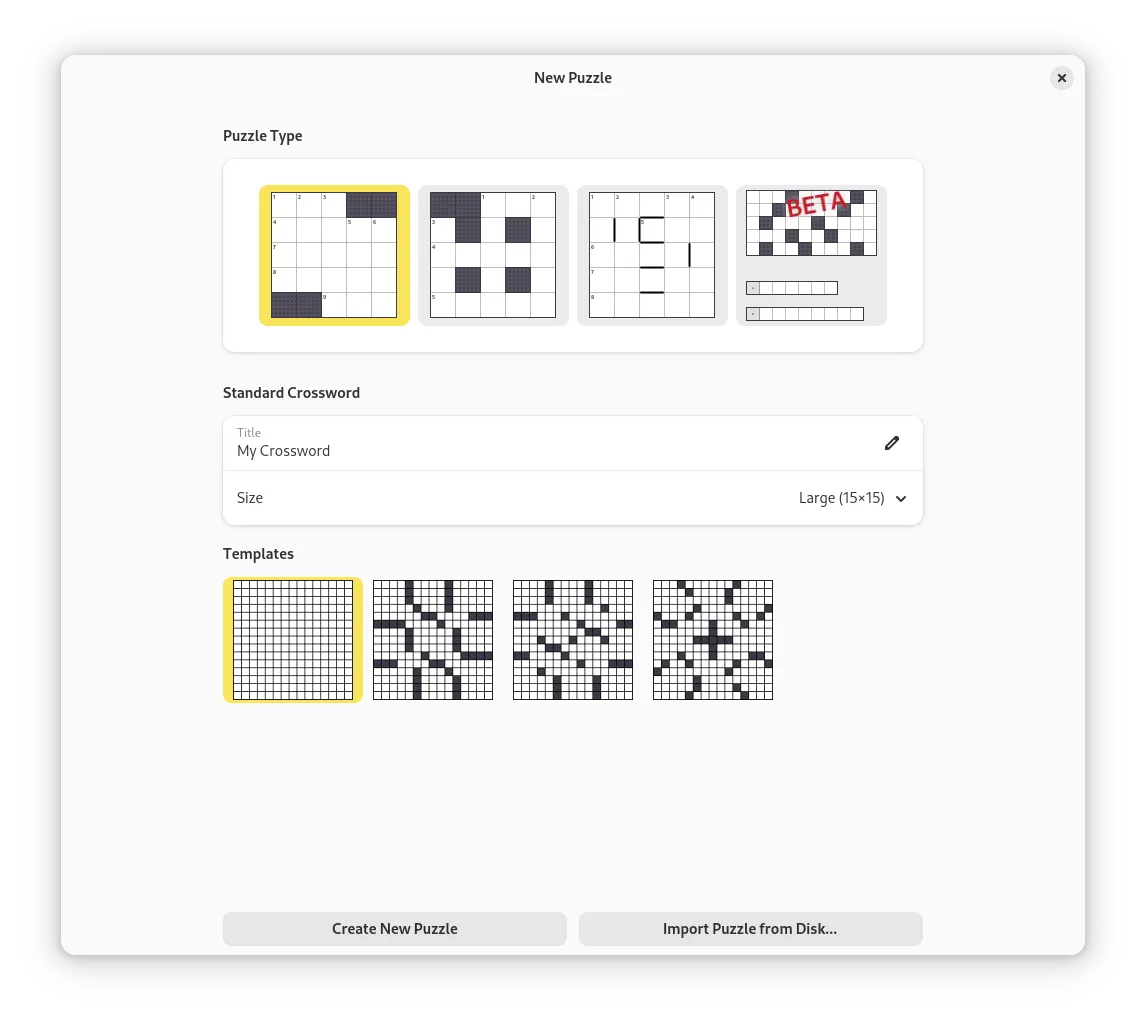1146x1022 pixels.
Task: Click Create New Puzzle
Action: point(394,928)
